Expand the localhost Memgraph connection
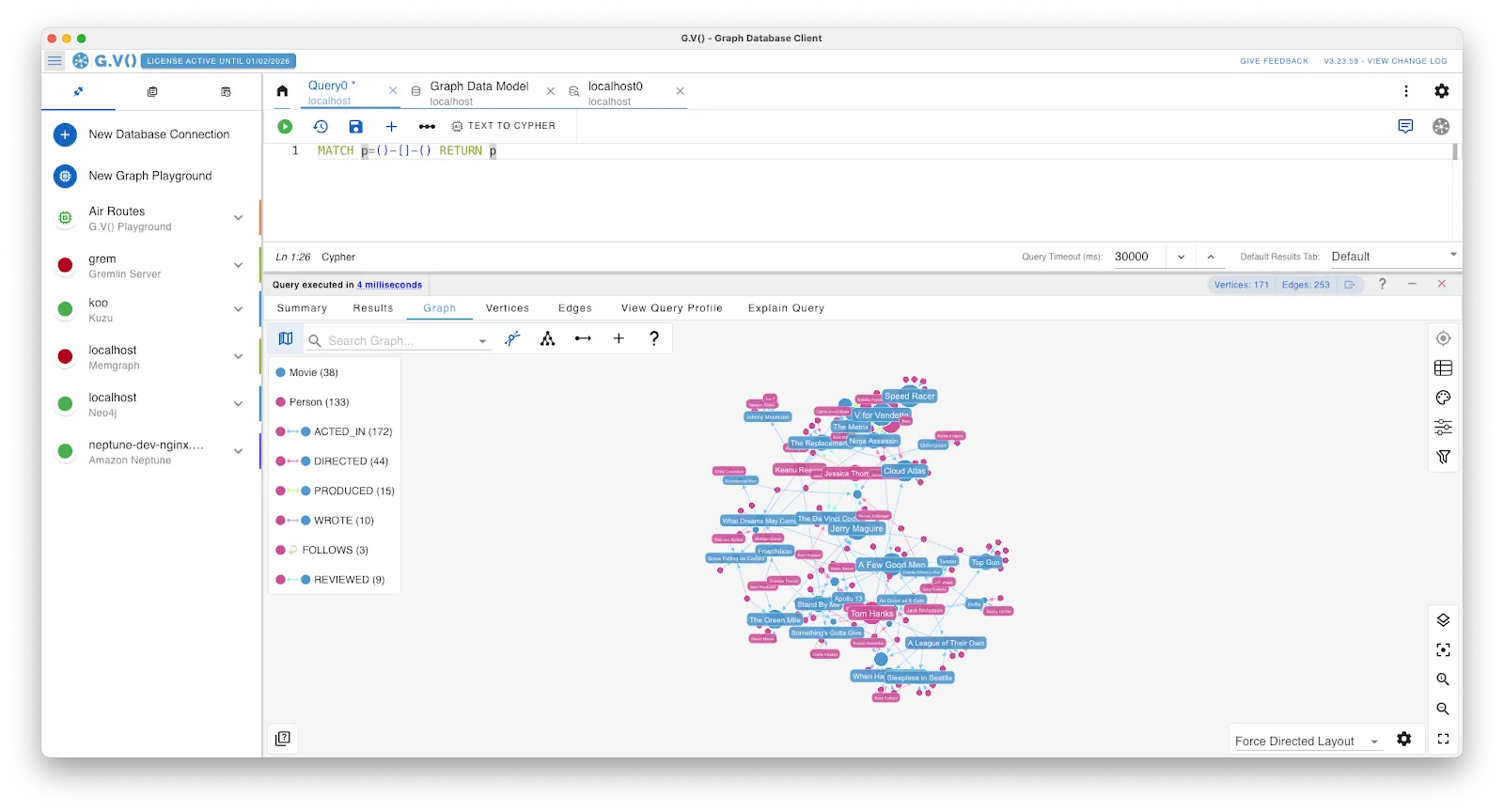Screen dimensions: 1504x812 [238, 356]
